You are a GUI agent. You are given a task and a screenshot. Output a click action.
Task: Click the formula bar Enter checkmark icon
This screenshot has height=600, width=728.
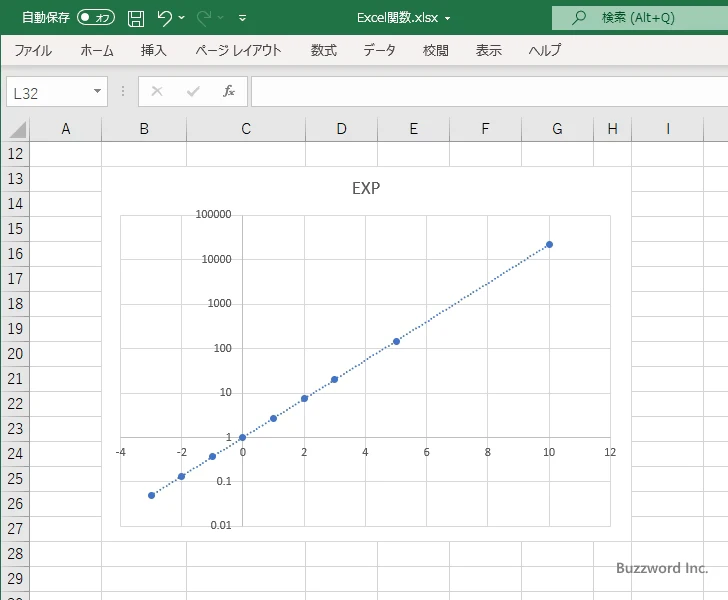tap(193, 91)
